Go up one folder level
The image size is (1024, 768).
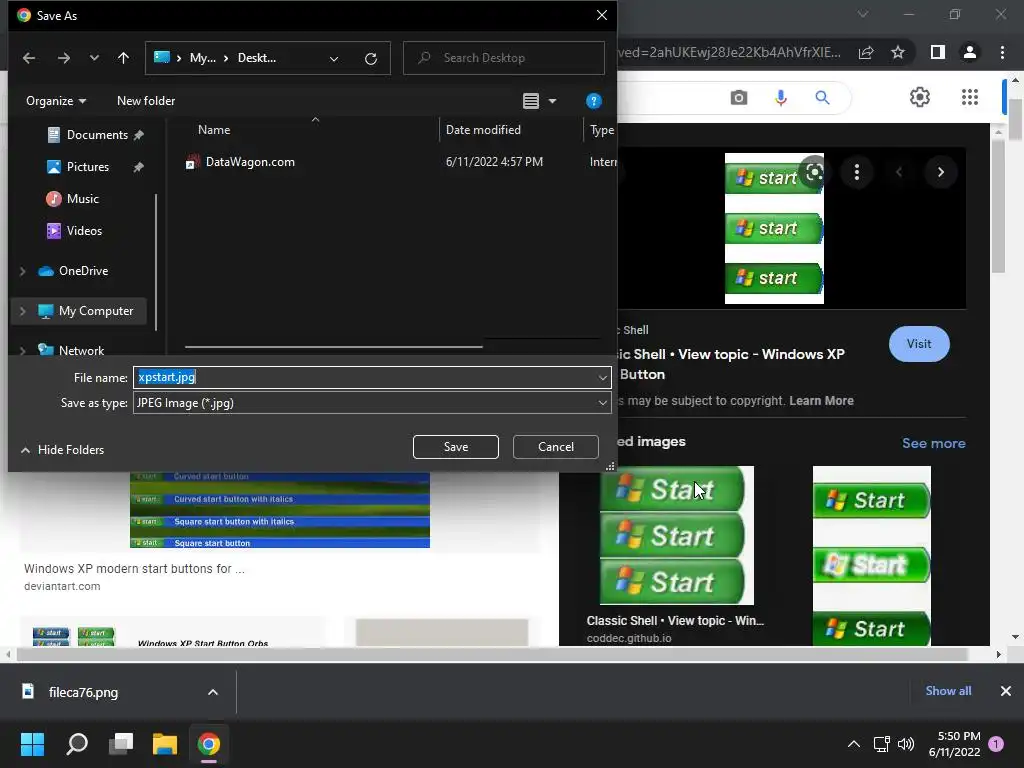point(123,58)
